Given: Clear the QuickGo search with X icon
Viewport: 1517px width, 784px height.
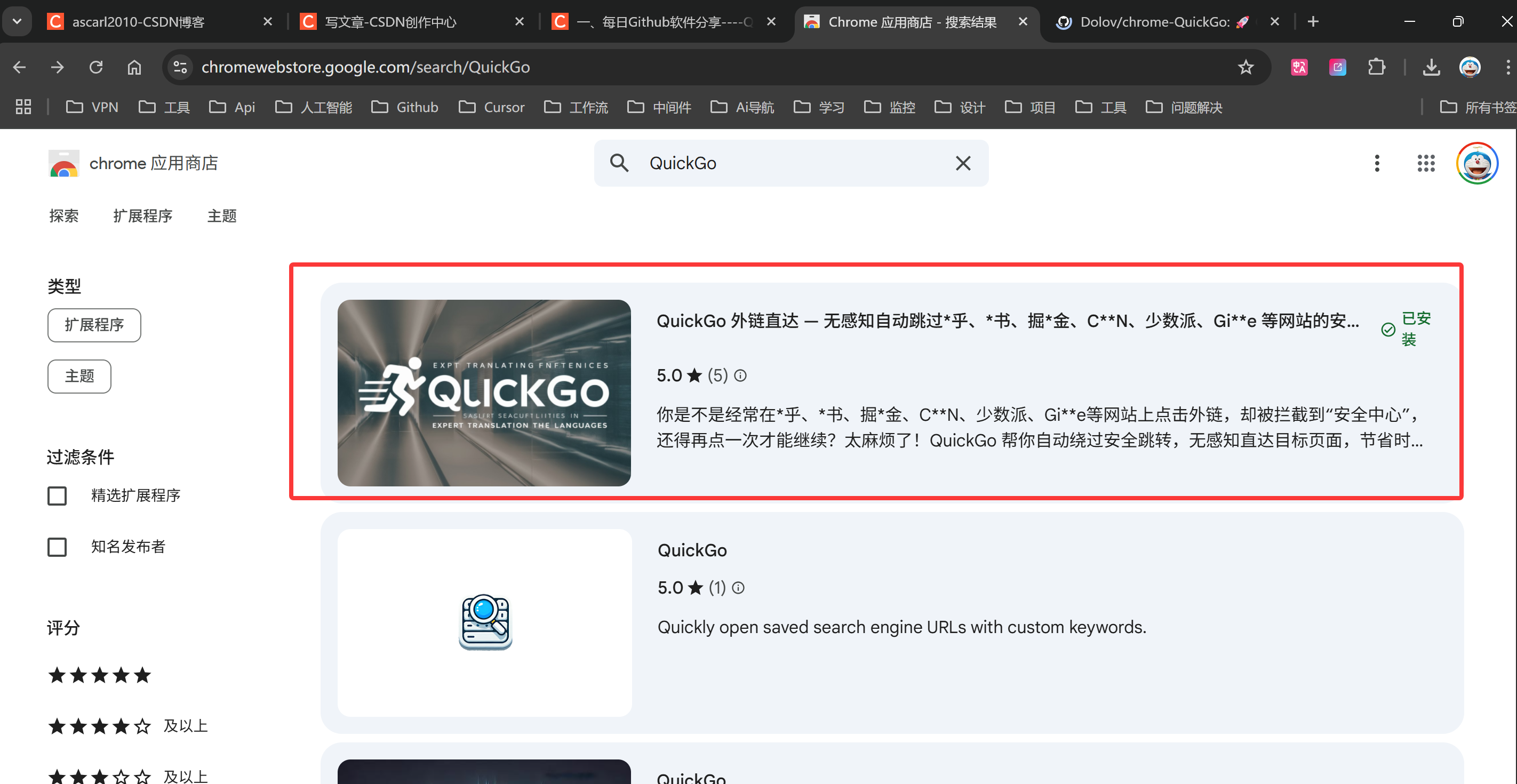Looking at the screenshot, I should [963, 163].
